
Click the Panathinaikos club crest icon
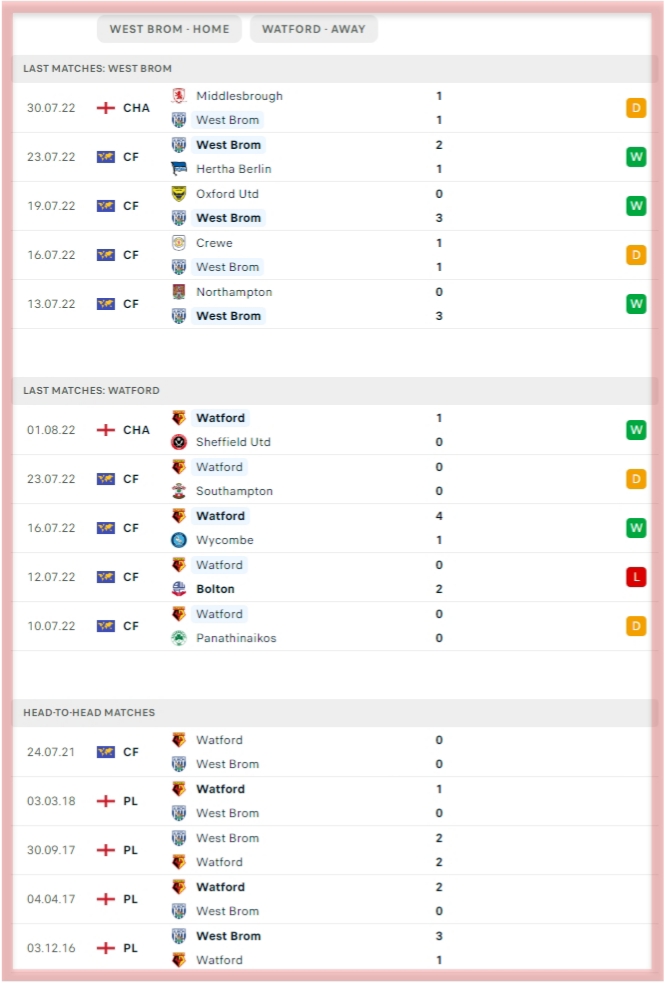tap(179, 638)
